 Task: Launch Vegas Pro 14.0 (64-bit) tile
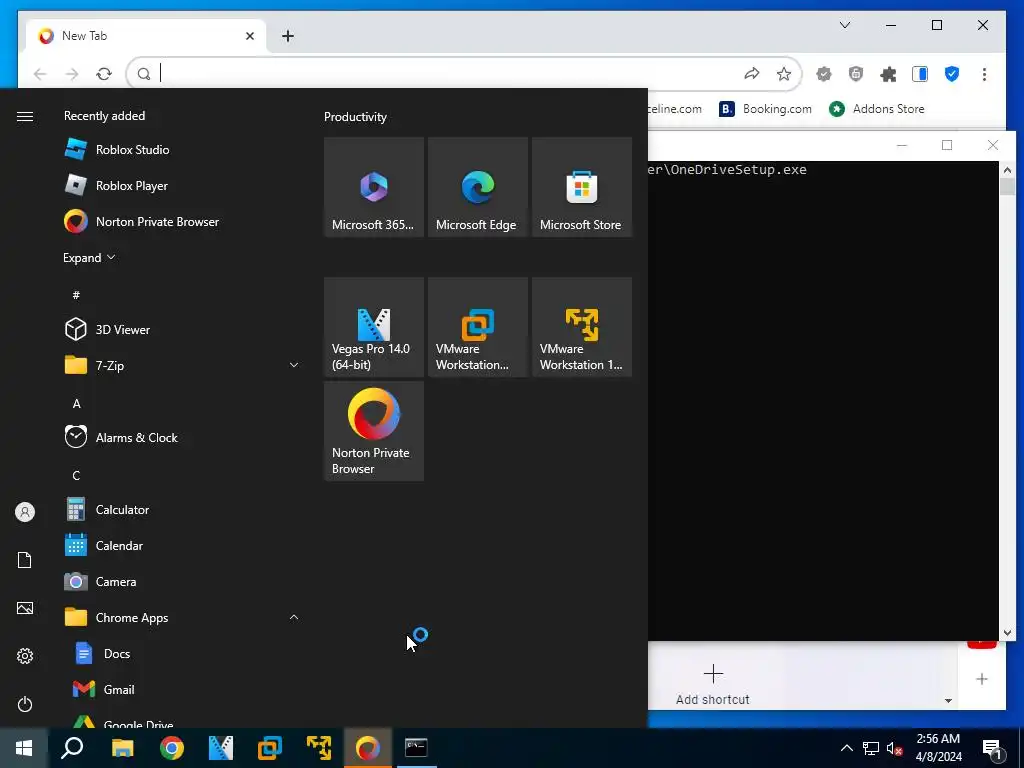tap(374, 327)
